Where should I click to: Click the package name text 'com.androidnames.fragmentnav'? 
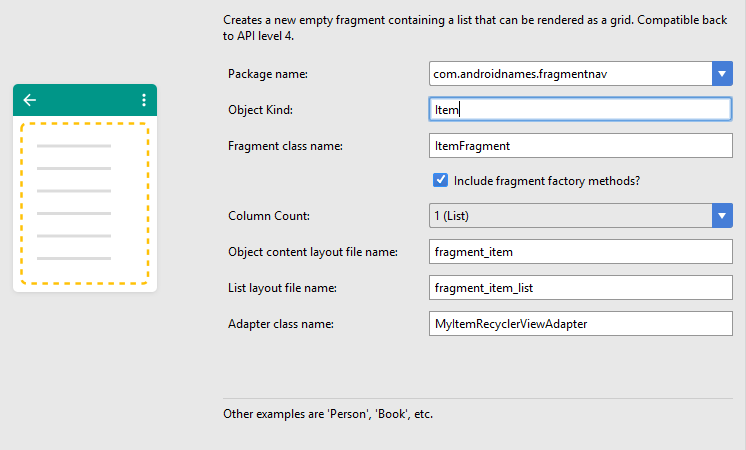click(x=520, y=74)
